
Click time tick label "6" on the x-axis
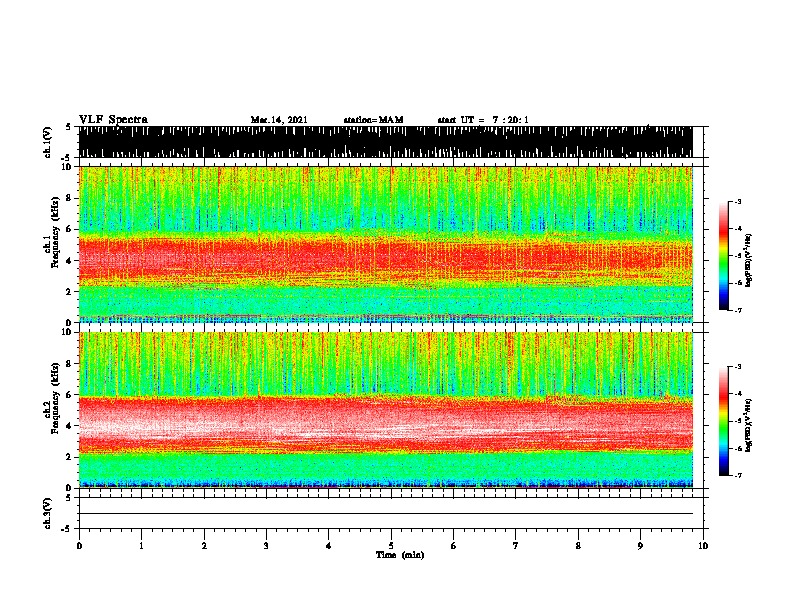pyautogui.click(x=453, y=546)
